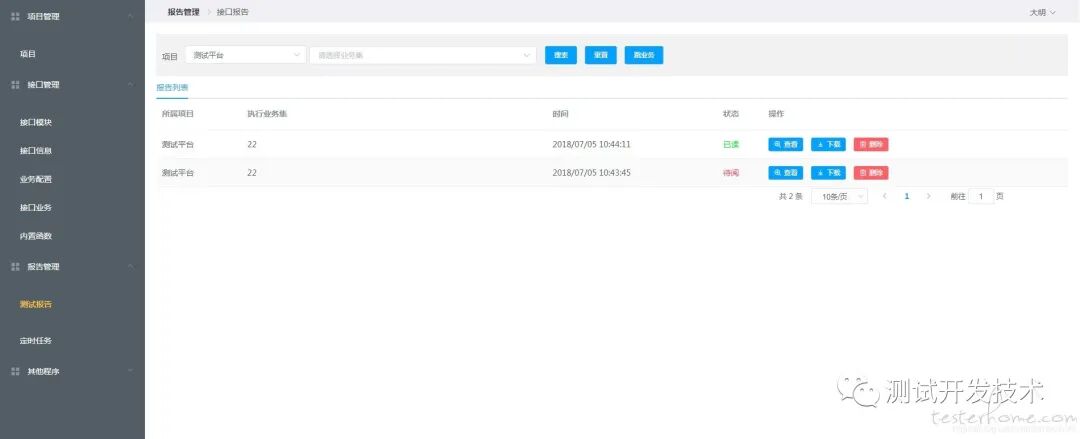
Task: Click 查看 for the 10:43:45 report
Action: click(786, 173)
